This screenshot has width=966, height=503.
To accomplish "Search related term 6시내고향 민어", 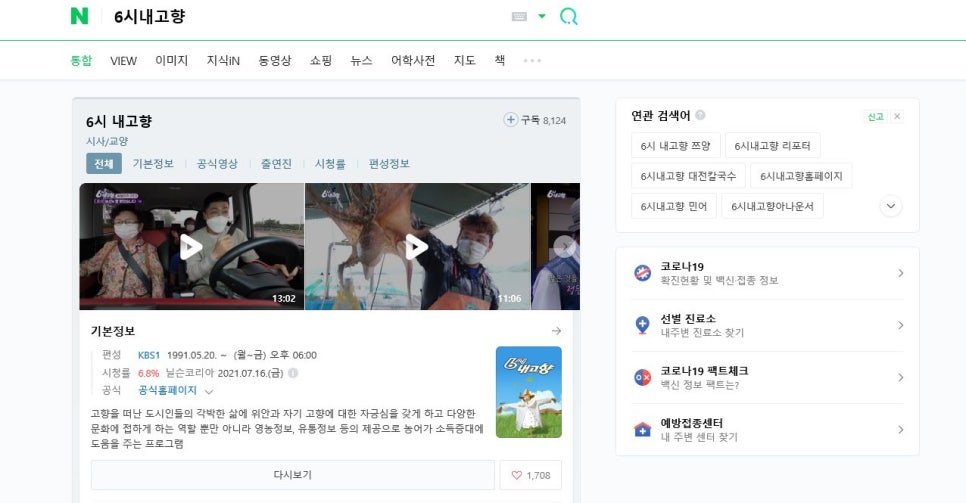I will pos(673,206).
